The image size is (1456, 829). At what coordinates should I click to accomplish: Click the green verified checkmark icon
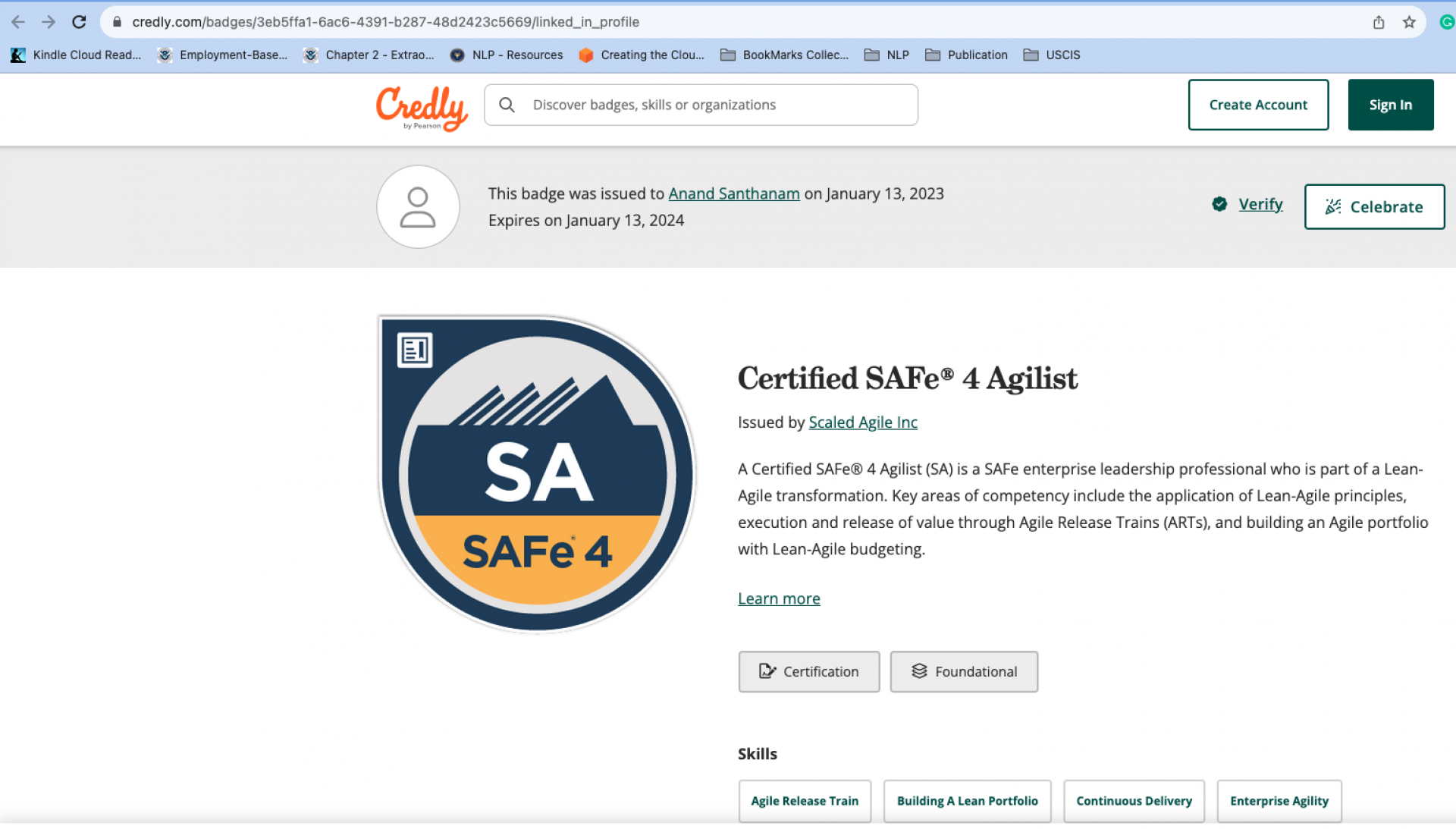click(x=1219, y=204)
